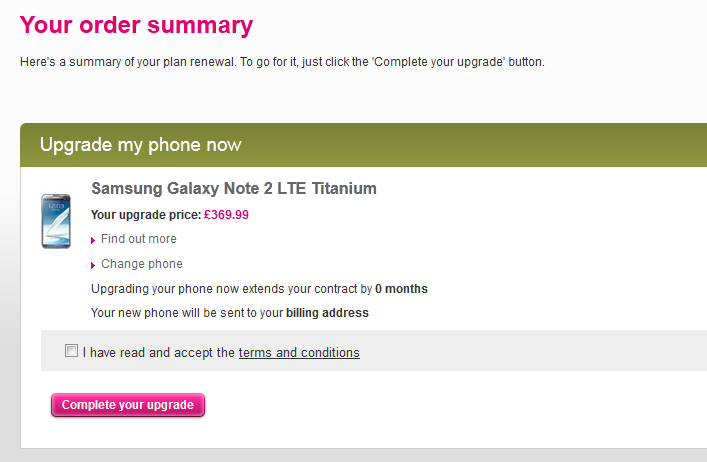Click the plan renewal summary paragraph
Image resolution: width=707 pixels, height=462 pixels.
[282, 62]
